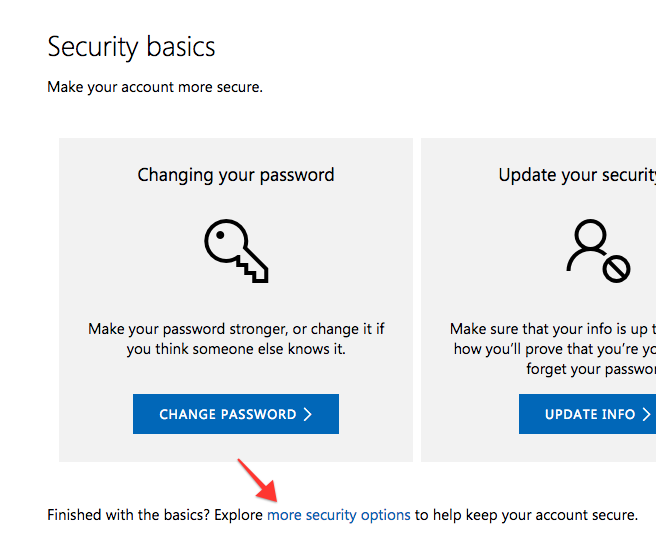Click the chevron arrow on Update Info
The height and width of the screenshot is (536, 656).
(646, 414)
